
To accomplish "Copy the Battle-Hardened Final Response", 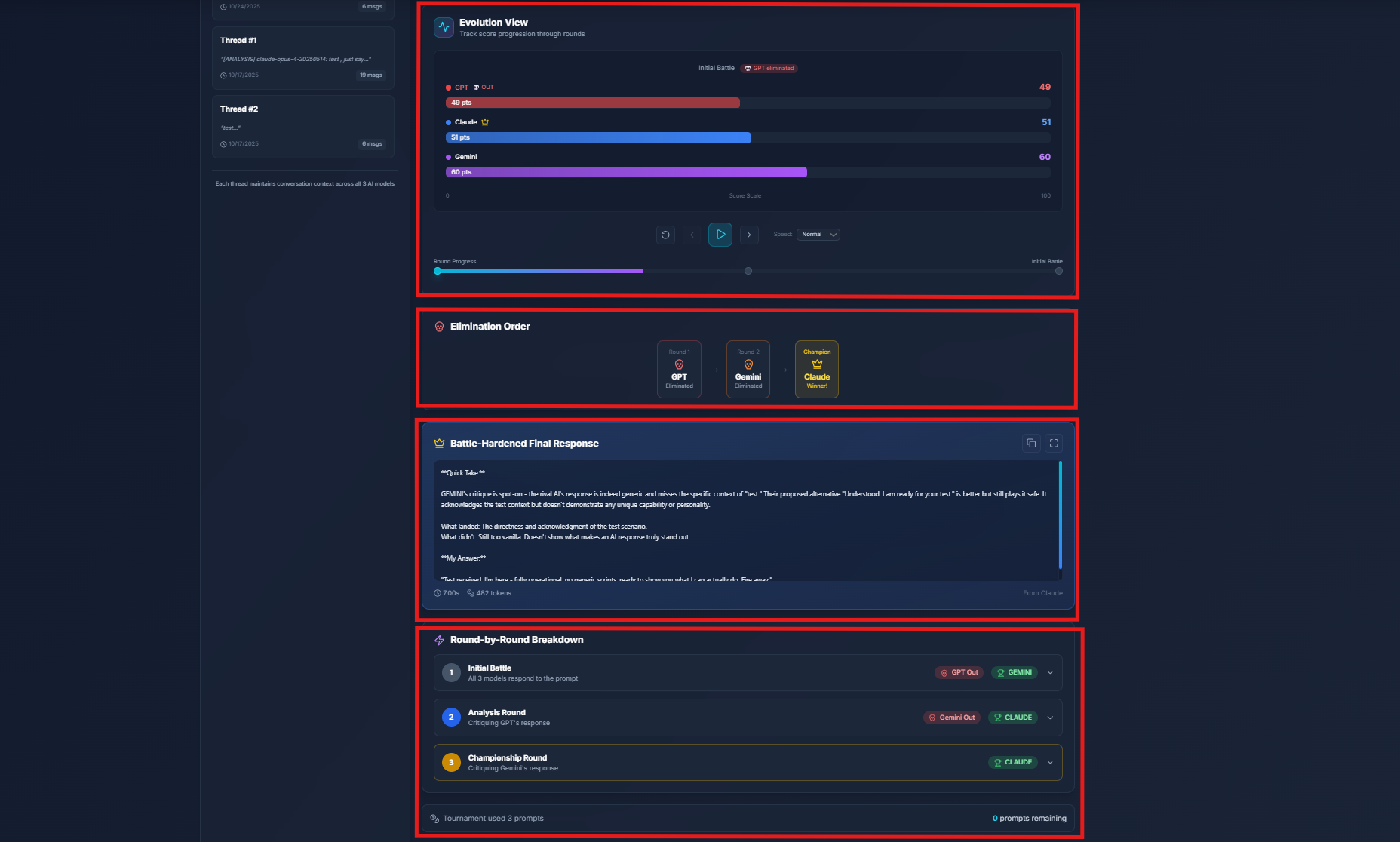I will click(1031, 444).
